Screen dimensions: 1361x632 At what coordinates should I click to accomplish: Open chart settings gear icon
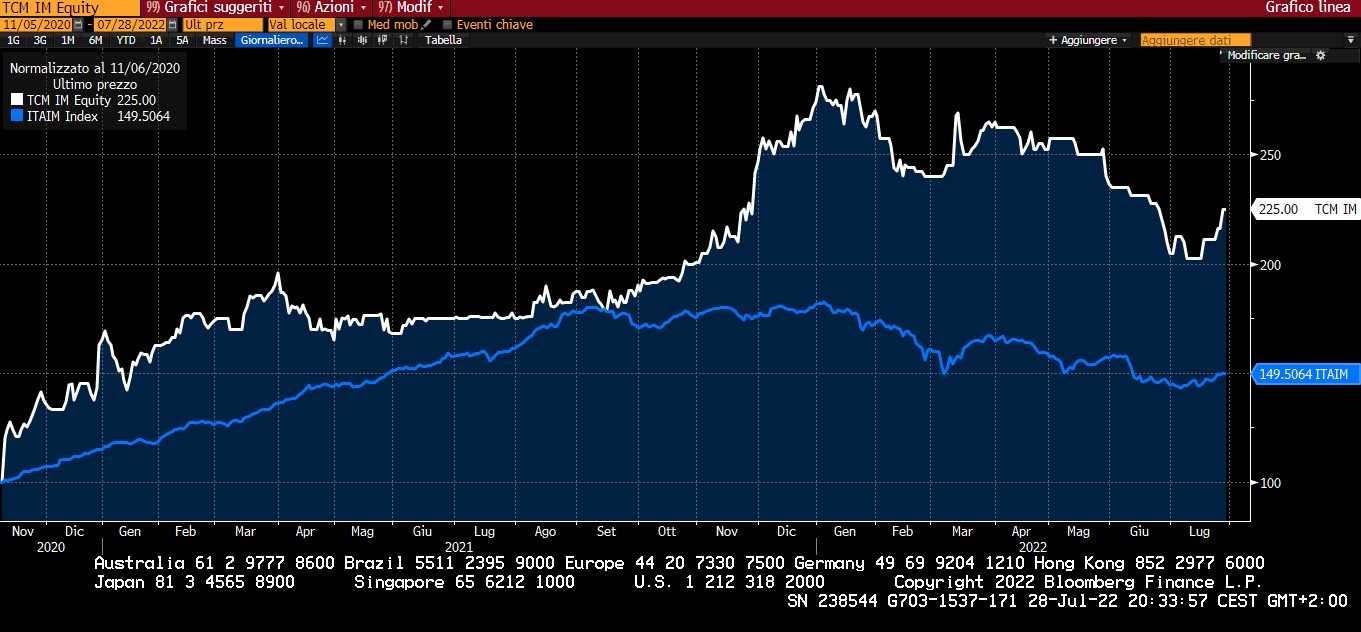(x=1320, y=55)
